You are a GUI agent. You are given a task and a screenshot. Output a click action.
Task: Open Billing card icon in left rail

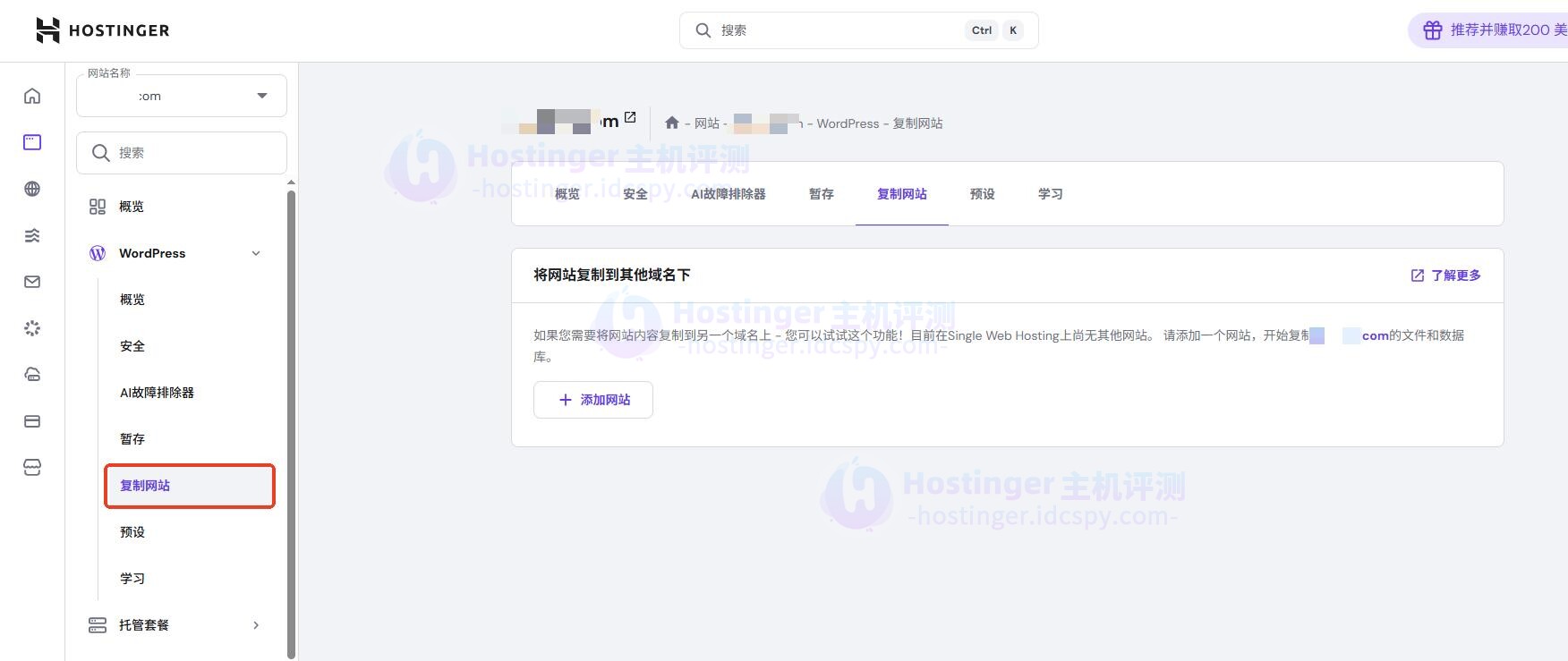coord(32,421)
